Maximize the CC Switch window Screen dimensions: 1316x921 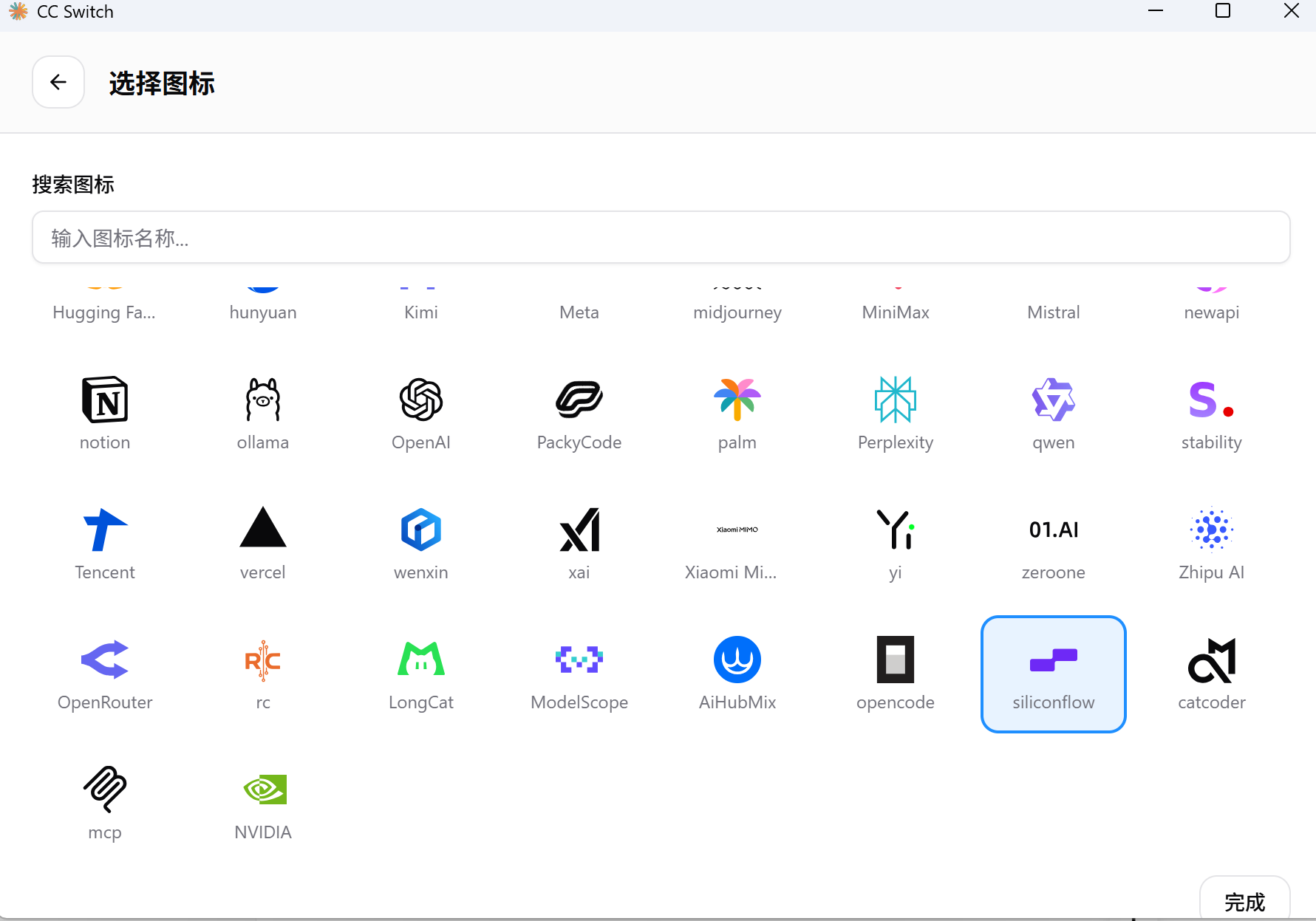(1223, 11)
